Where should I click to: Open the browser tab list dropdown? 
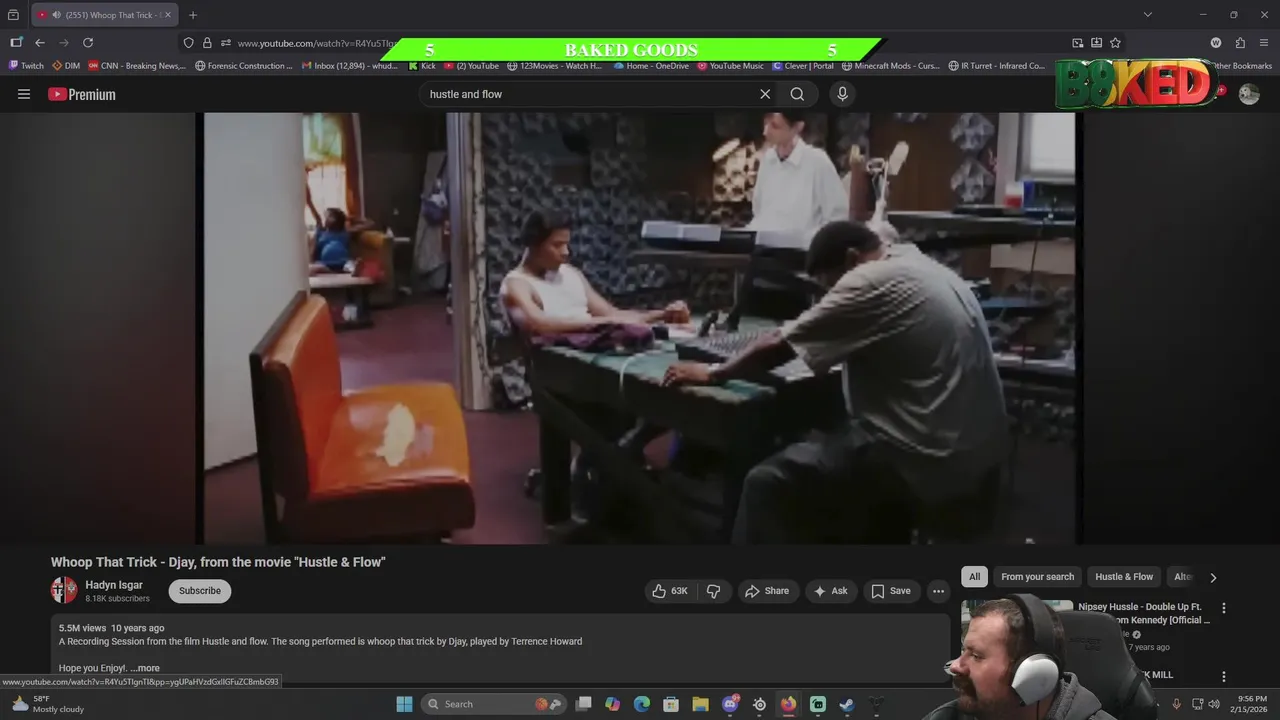[1148, 15]
